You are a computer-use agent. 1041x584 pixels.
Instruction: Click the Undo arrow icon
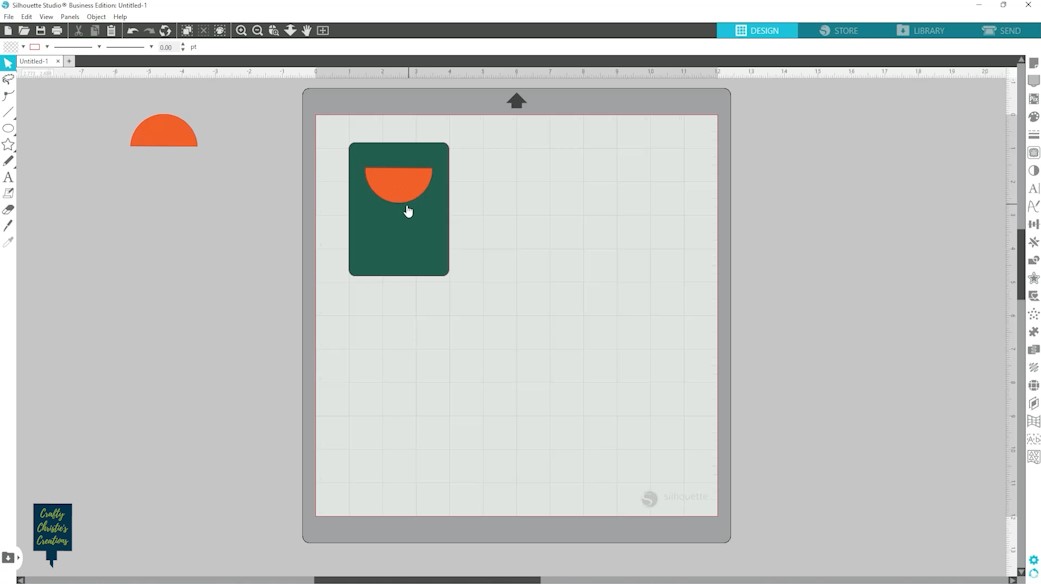(132, 31)
